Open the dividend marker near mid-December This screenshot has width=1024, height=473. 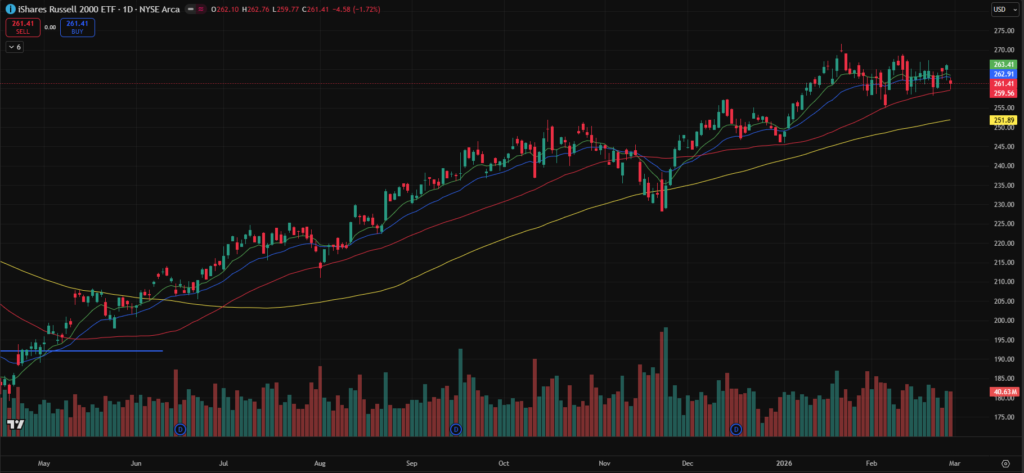[x=736, y=429]
